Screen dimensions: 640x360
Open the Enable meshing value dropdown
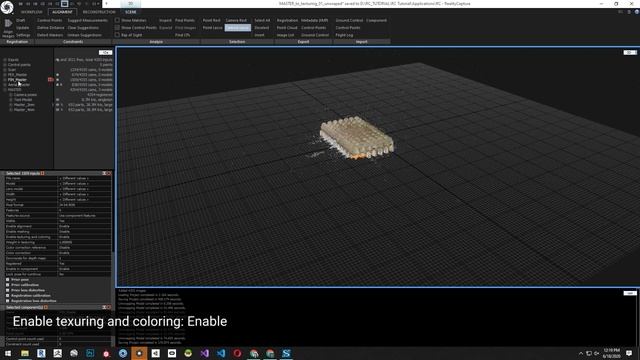[84, 231]
